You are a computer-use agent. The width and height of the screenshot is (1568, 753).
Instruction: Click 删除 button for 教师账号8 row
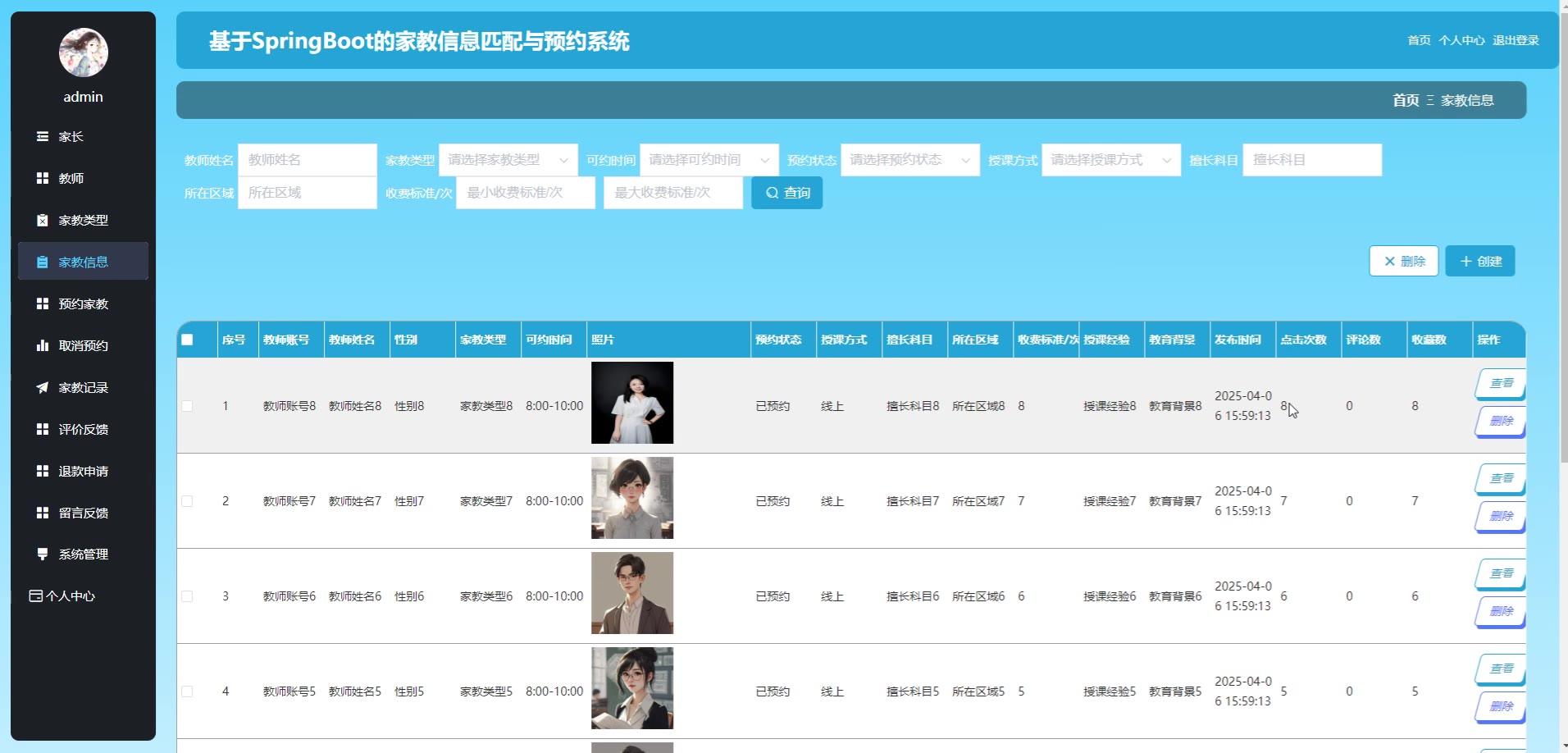(x=1501, y=421)
